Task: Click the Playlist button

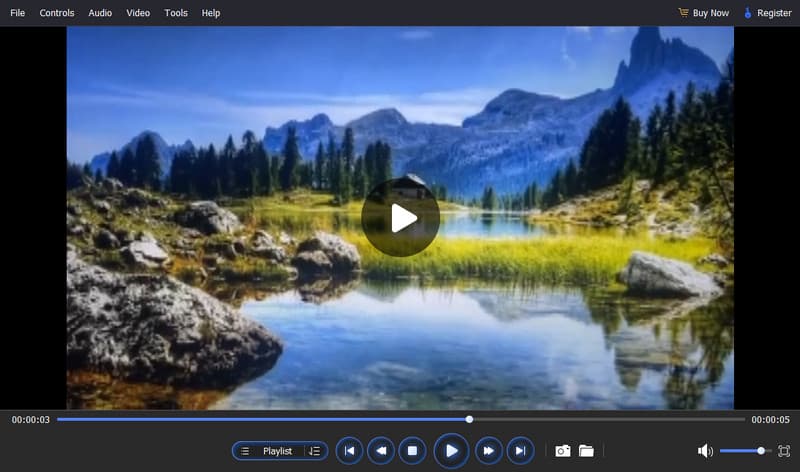Action: tap(278, 451)
